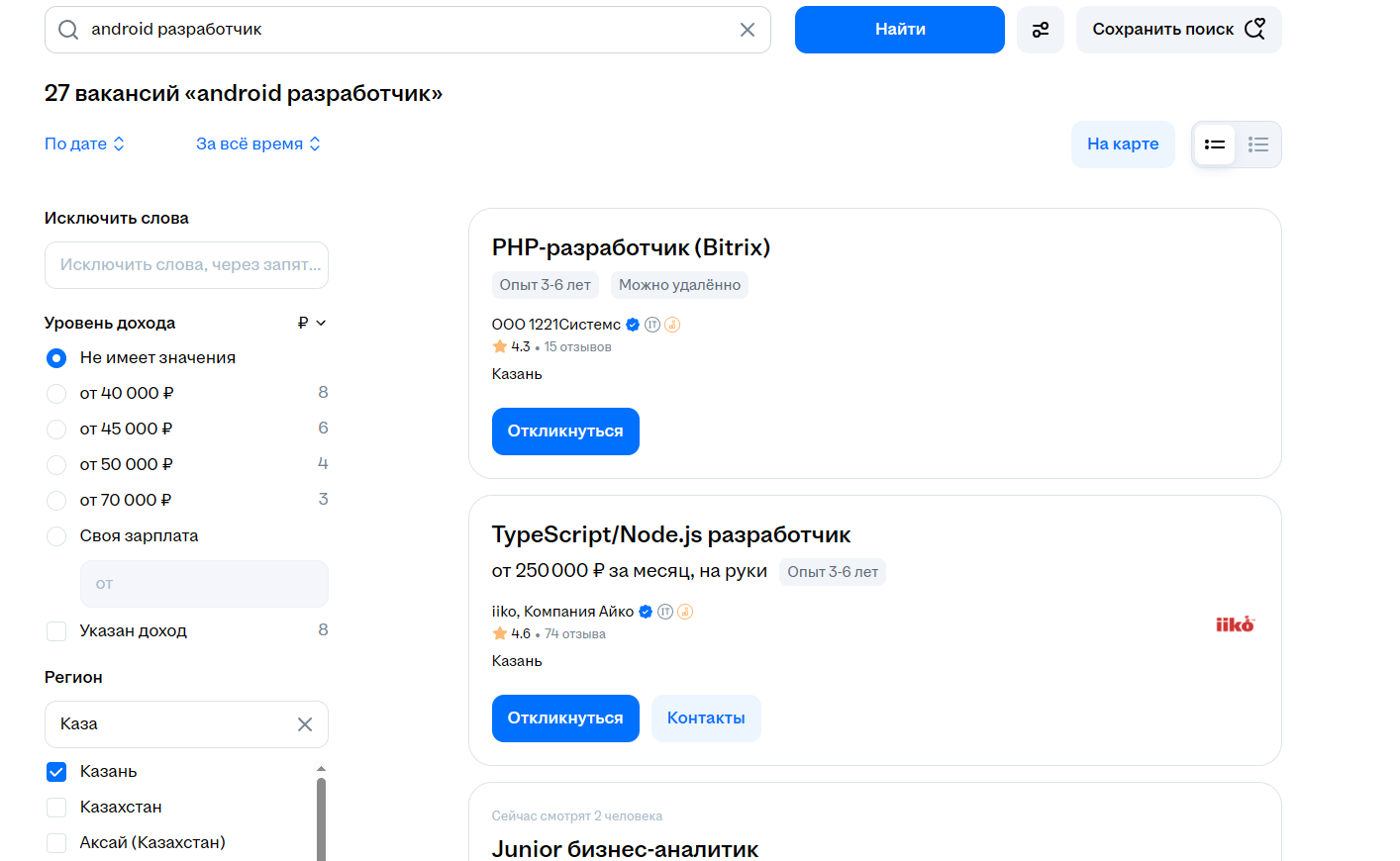The width and height of the screenshot is (1400, 861).
Task: Uncheck the Казань region checkbox
Action: [56, 772]
